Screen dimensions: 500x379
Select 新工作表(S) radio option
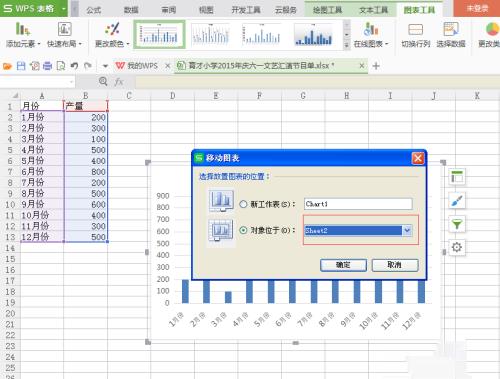coord(243,204)
